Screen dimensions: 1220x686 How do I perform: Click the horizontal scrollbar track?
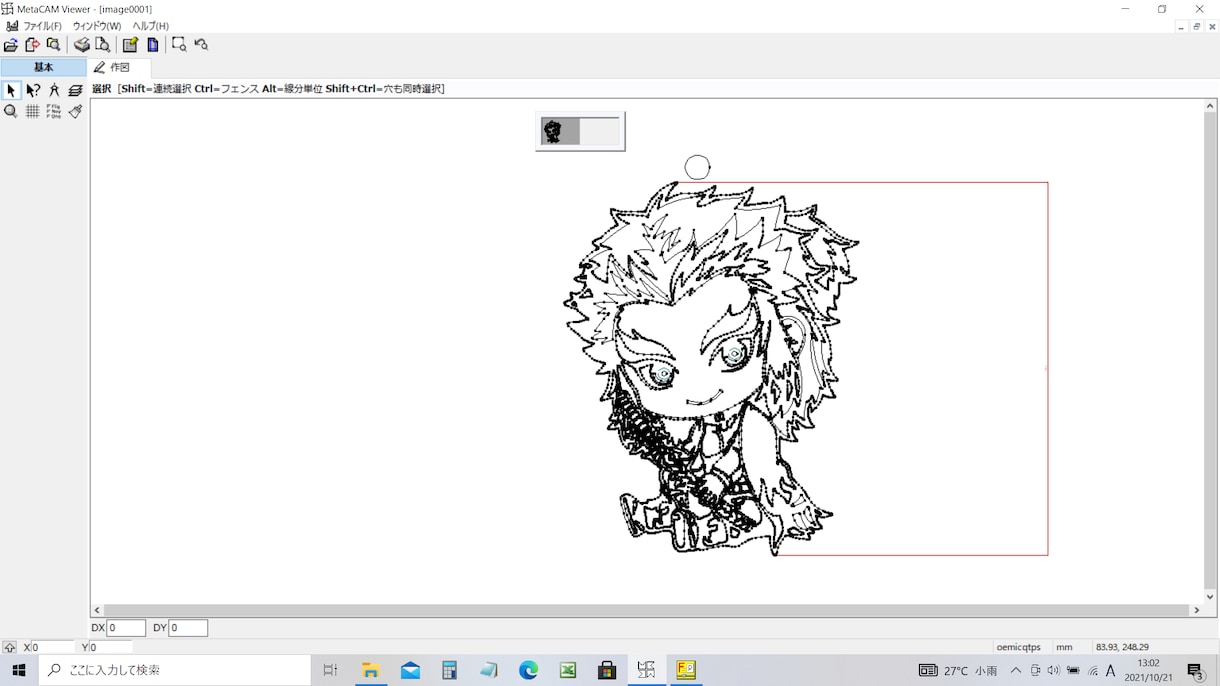[646, 610]
